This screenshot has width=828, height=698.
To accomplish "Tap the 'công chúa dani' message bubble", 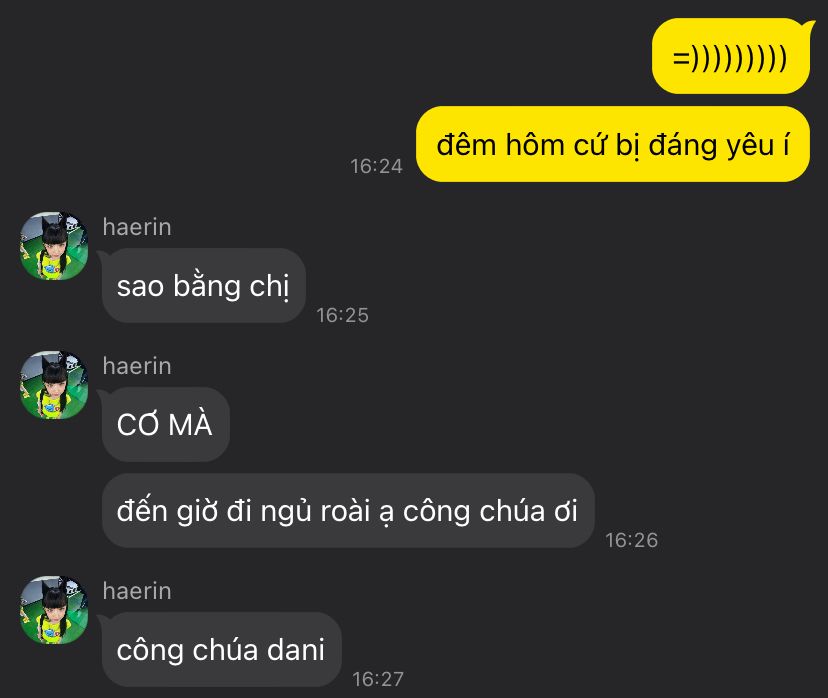I will pyautogui.click(x=221, y=649).
